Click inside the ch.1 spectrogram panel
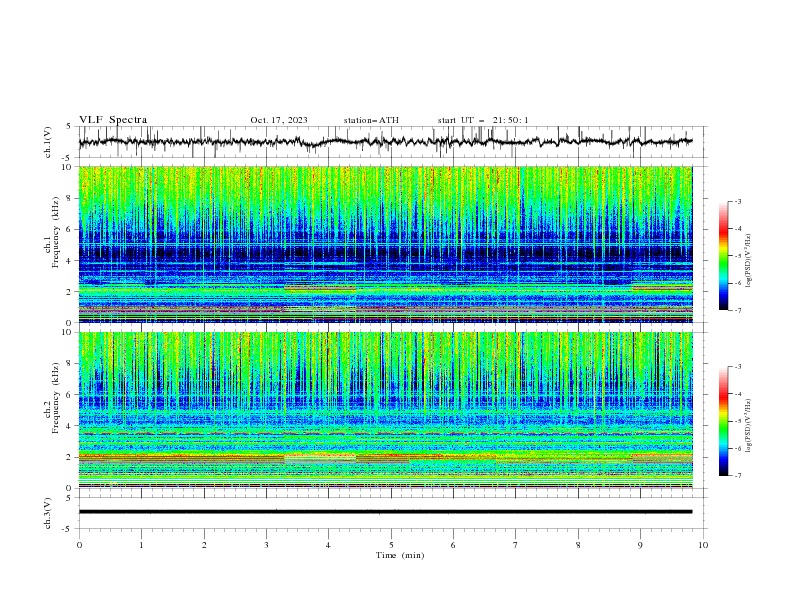The width and height of the screenshot is (792, 612). (385, 244)
